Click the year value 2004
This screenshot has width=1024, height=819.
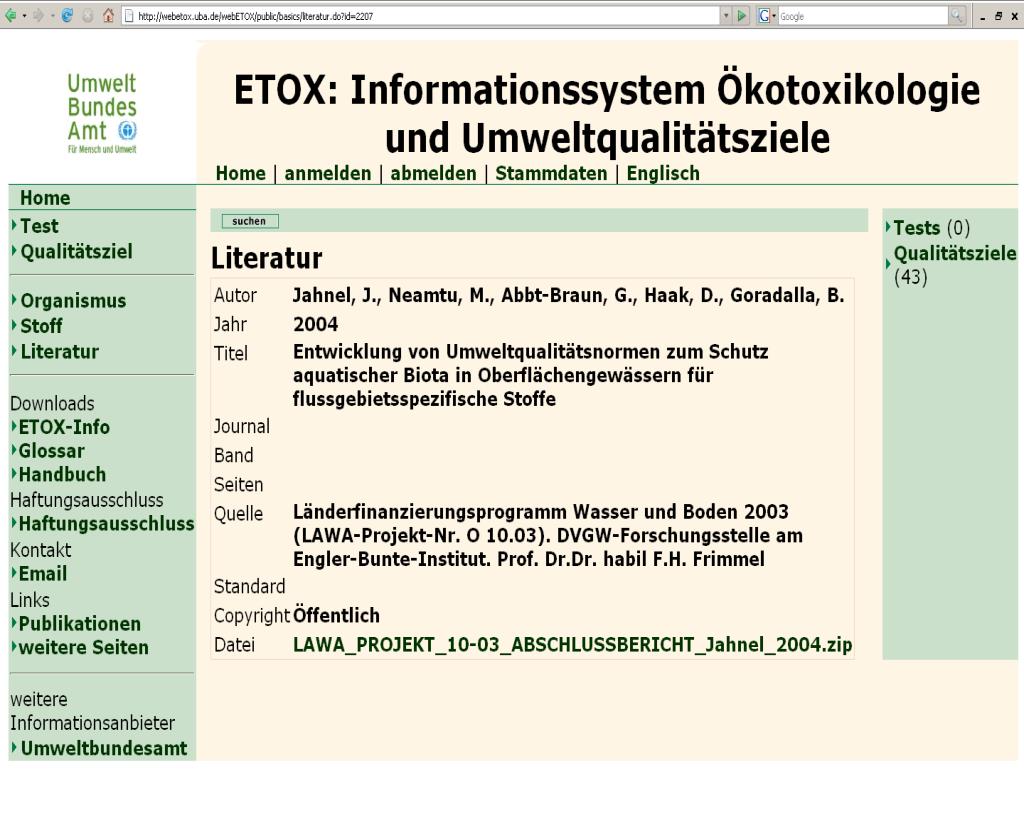(x=315, y=324)
